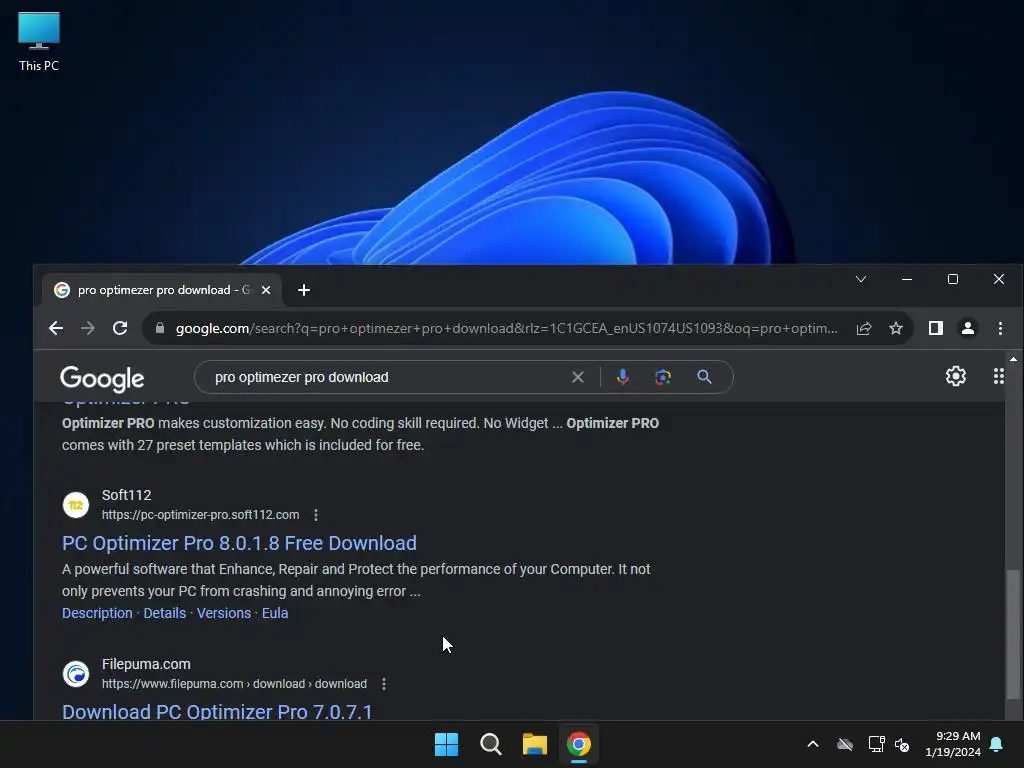Click the page vertical scrollbar thumb
Image resolution: width=1024 pixels, height=768 pixels.
pos(1013,634)
